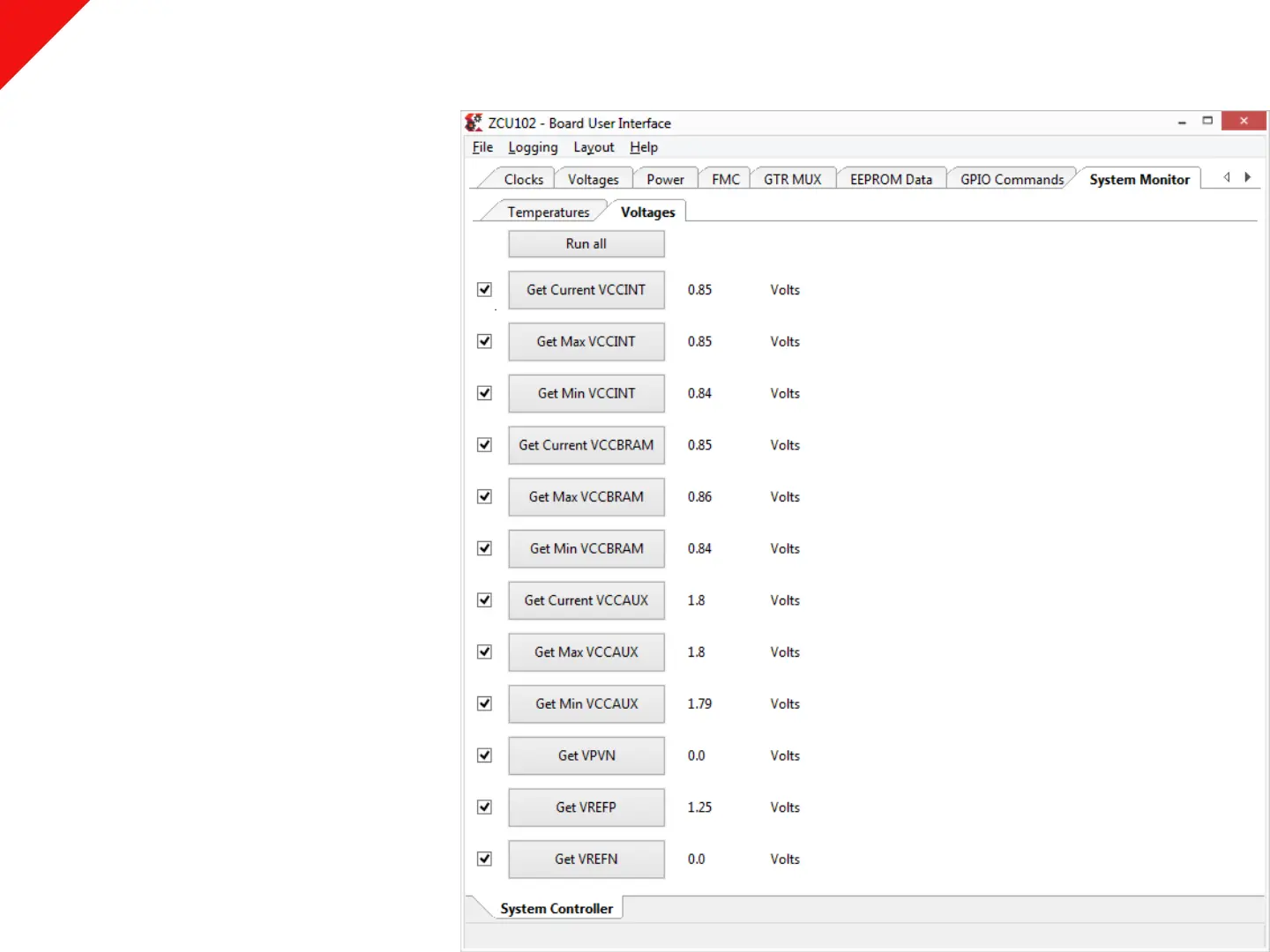Click the ZCU102 application icon in title bar
Image resolution: width=1270 pixels, height=952 pixels.
point(474,123)
